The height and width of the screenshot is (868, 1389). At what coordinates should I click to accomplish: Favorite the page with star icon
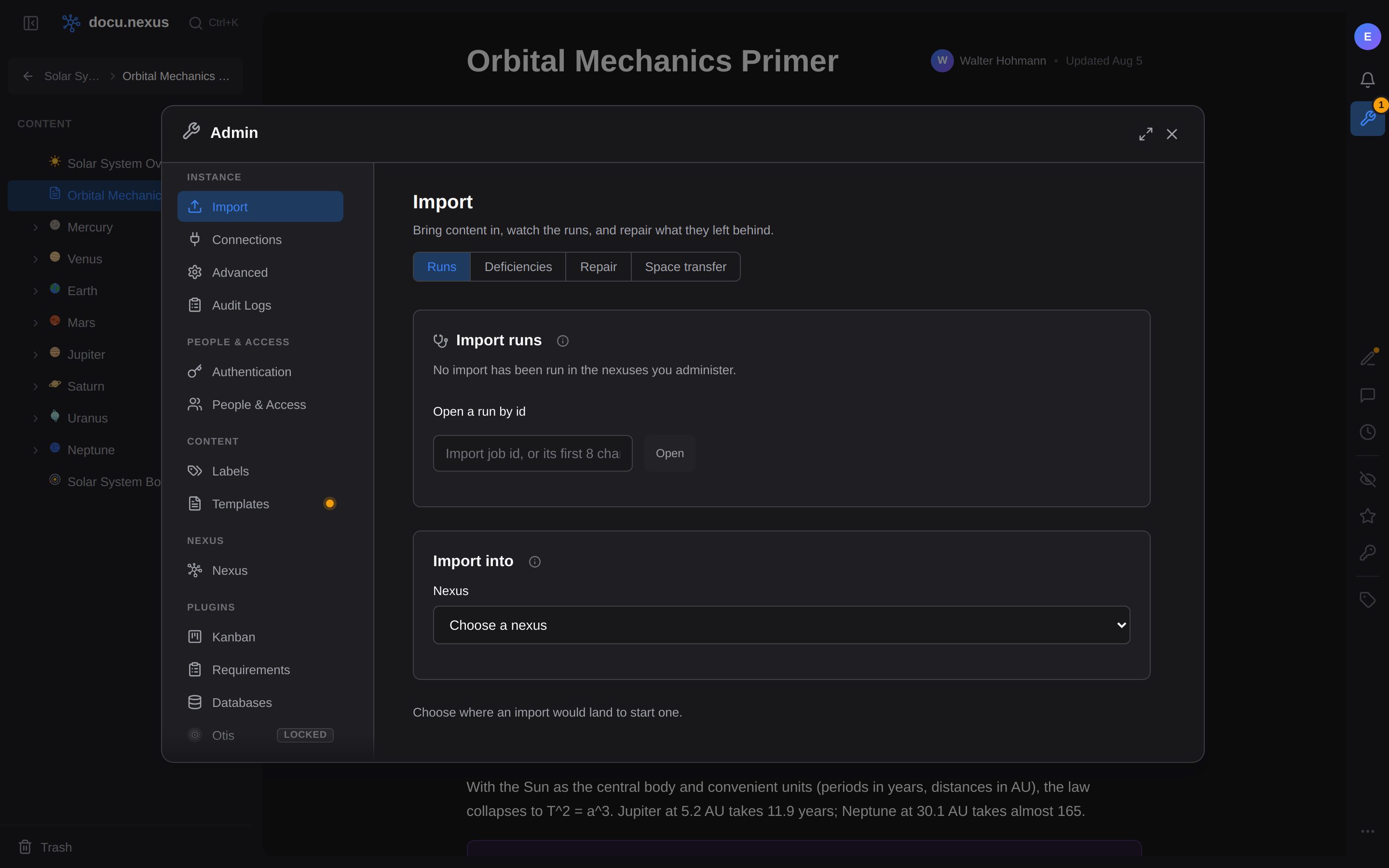click(x=1368, y=515)
